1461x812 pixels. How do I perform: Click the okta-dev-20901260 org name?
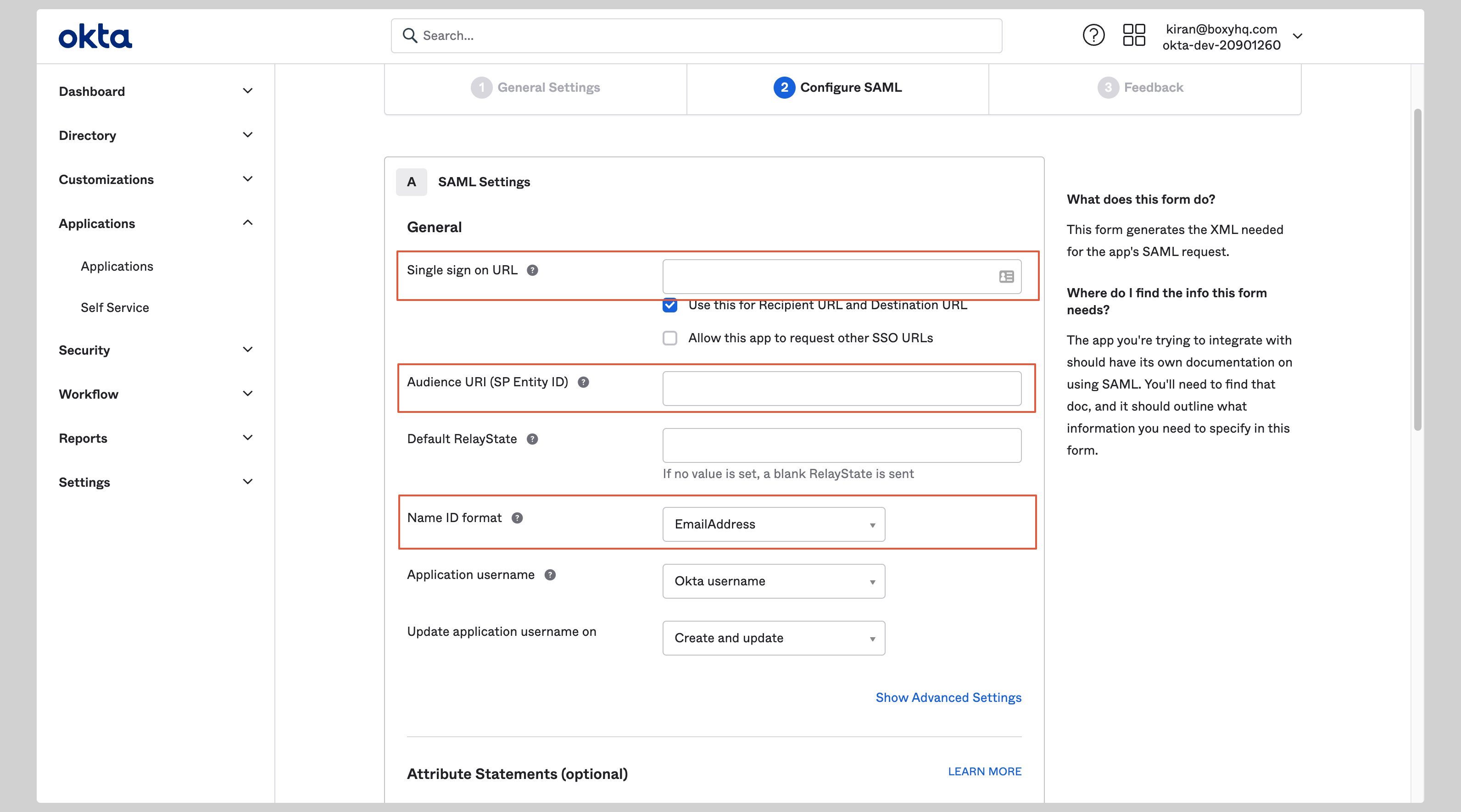(1221, 45)
